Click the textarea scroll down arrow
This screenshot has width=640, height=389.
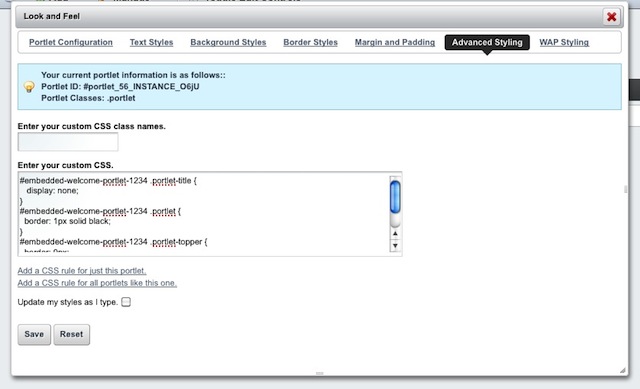(x=395, y=246)
